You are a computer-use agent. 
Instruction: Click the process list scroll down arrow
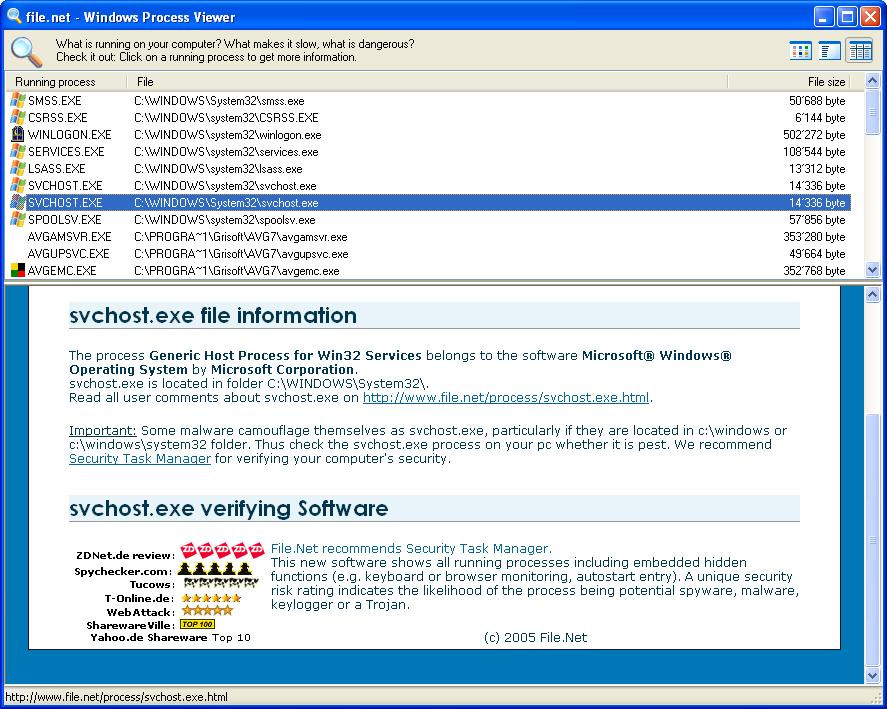click(872, 270)
